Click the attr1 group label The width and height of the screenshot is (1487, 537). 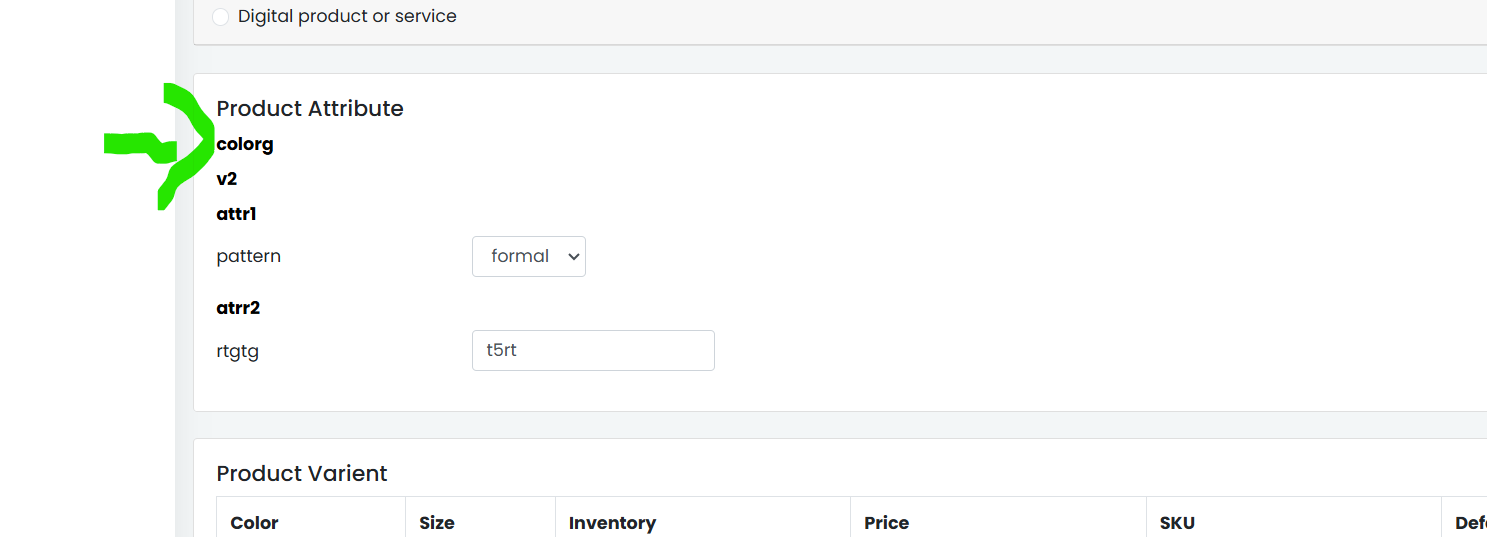tap(237, 213)
